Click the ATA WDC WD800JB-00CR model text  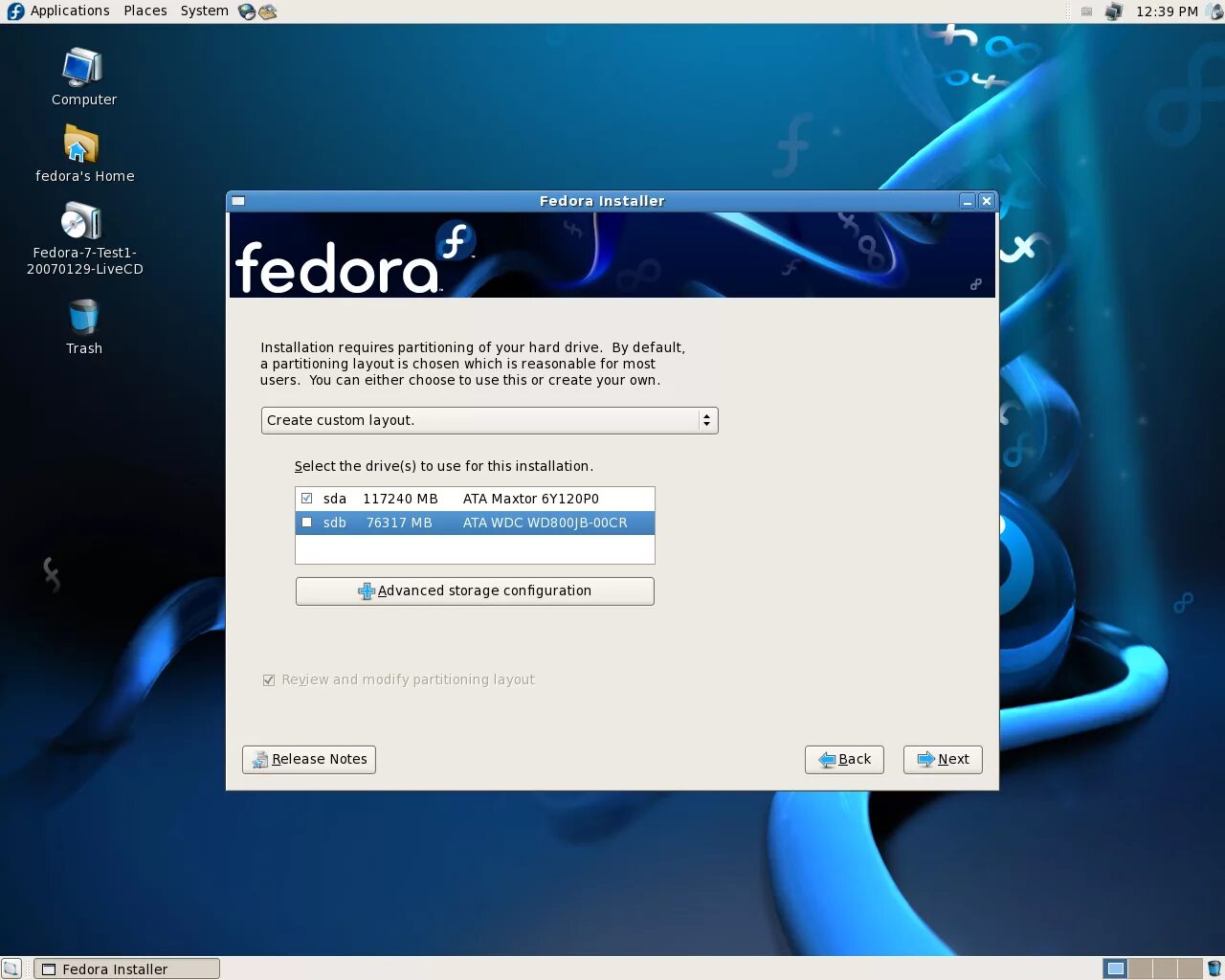[545, 523]
